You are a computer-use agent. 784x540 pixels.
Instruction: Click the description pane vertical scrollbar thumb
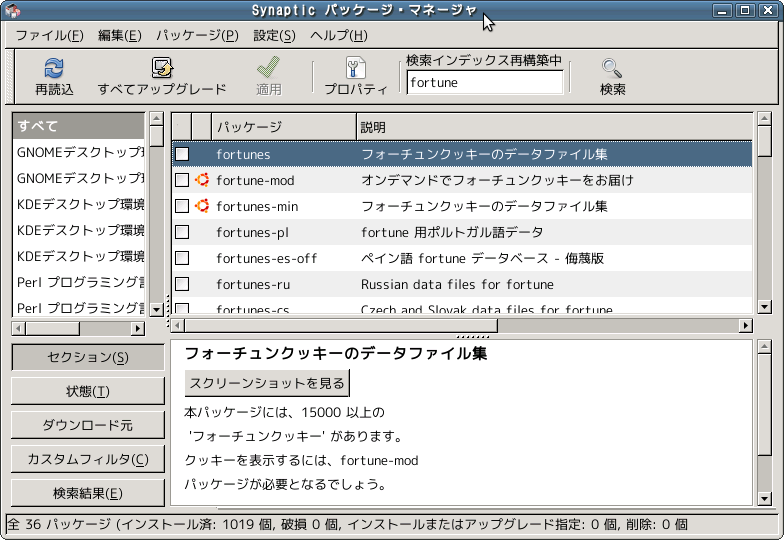764,404
